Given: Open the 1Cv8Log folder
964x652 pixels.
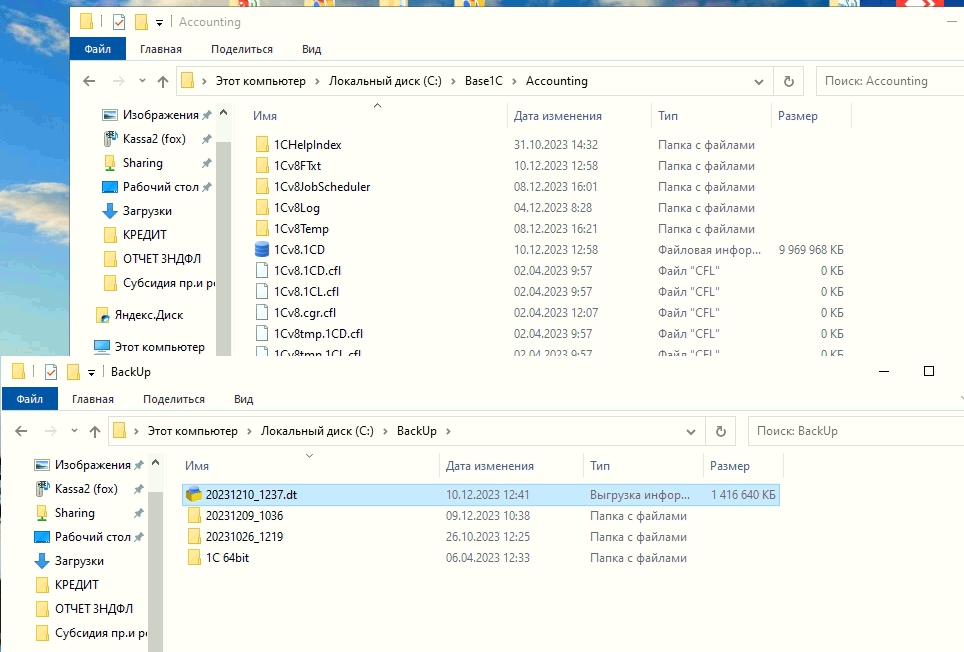Looking at the screenshot, I should pyautogui.click(x=296, y=208).
